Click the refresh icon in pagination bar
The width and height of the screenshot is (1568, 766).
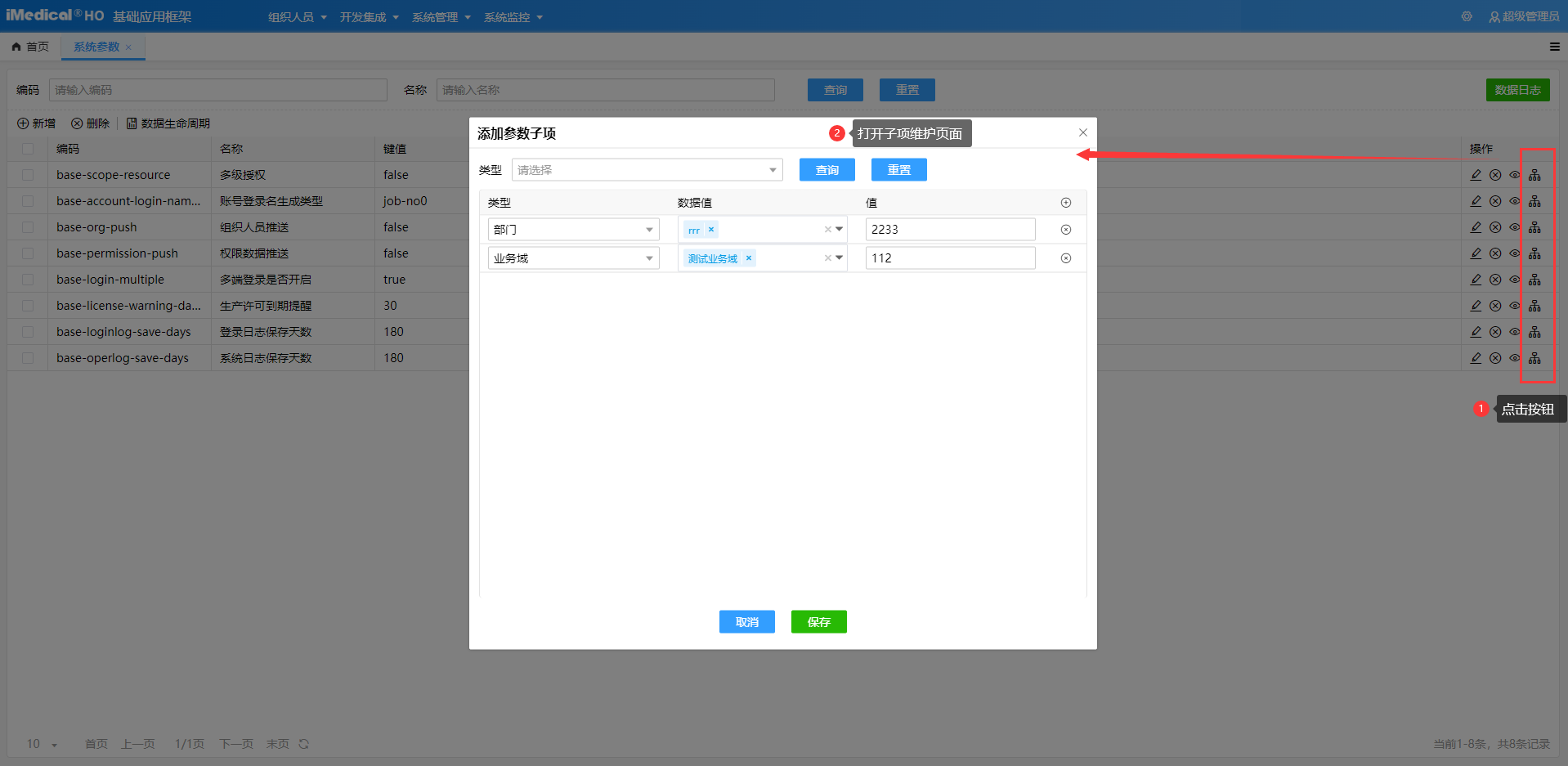tap(303, 744)
